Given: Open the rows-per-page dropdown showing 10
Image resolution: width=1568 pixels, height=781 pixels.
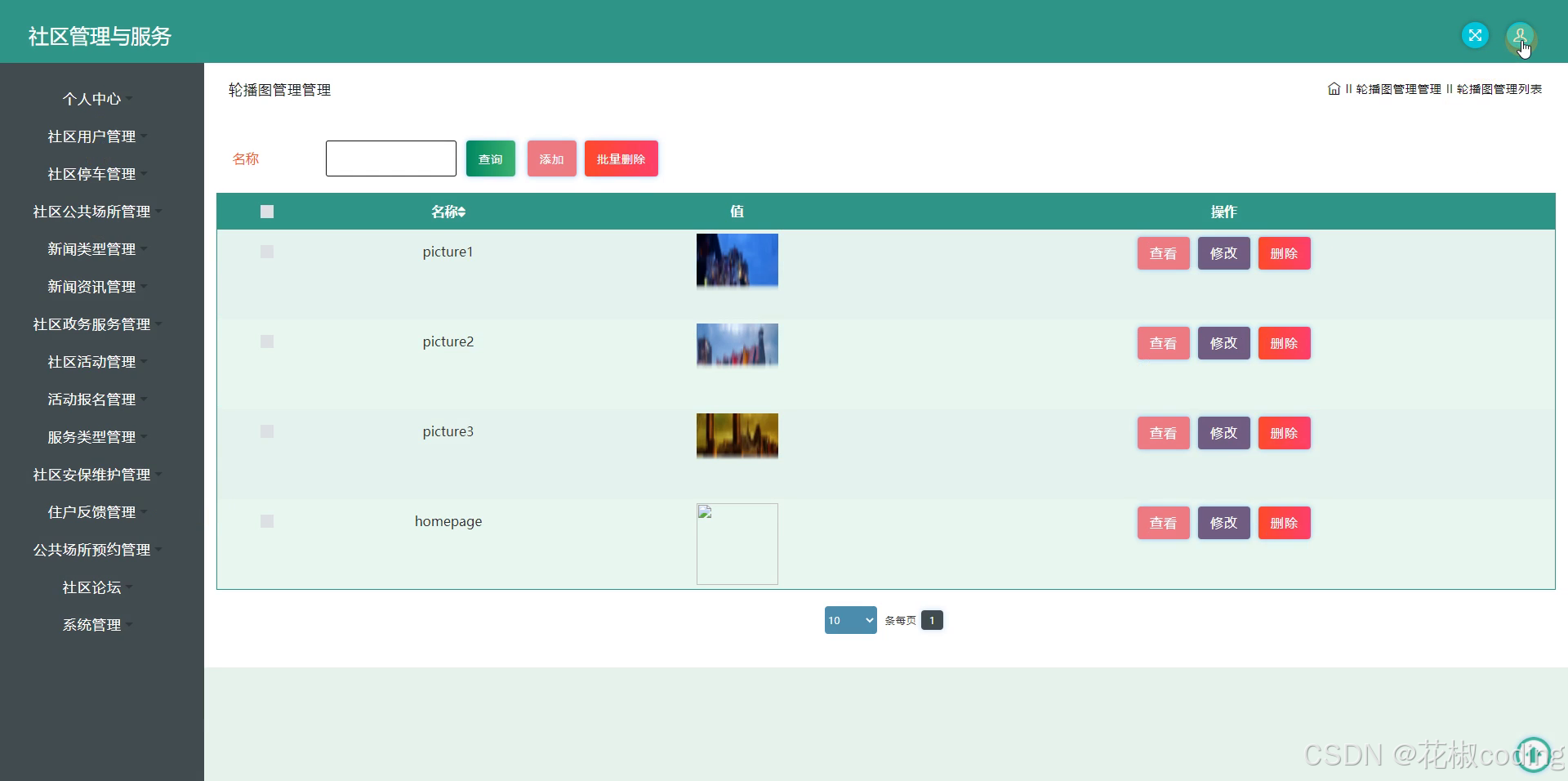Looking at the screenshot, I should [x=850, y=620].
